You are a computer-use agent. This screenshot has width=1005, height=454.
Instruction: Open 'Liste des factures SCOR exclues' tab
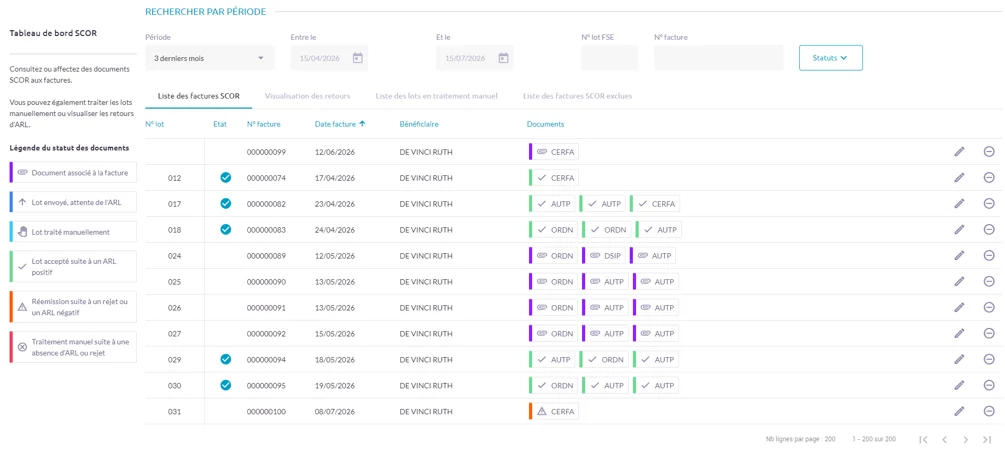click(x=577, y=96)
